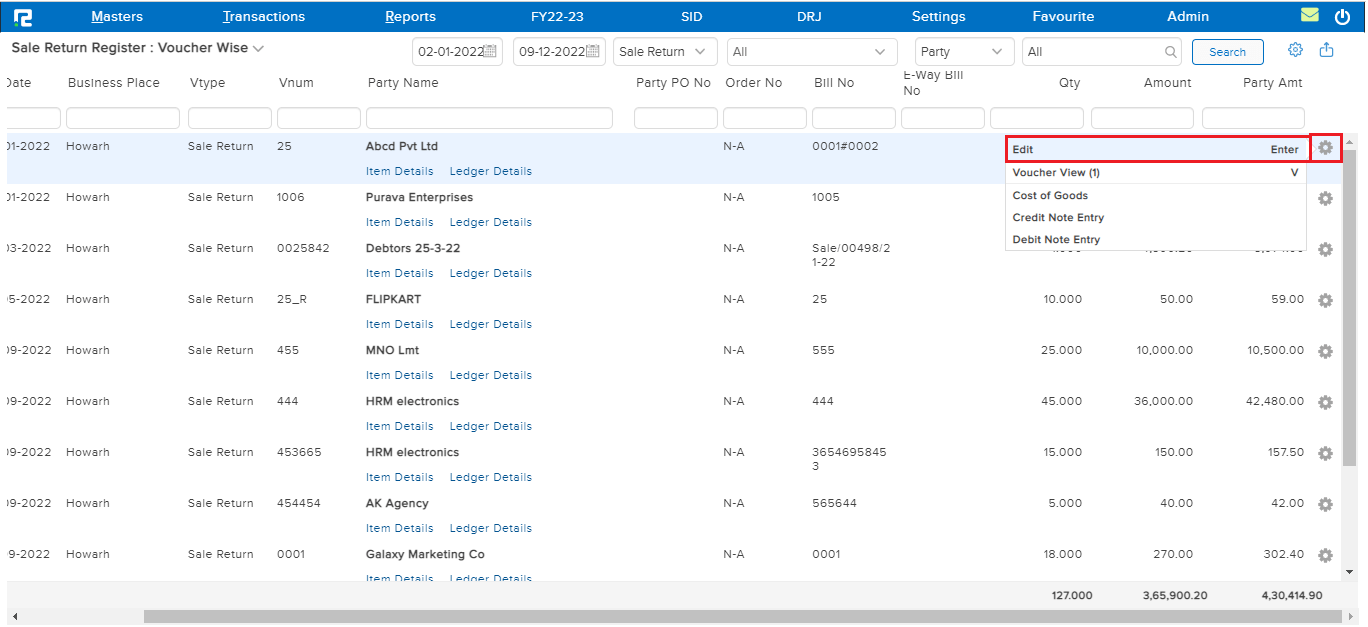Click the app logo in top-left corner

tap(22, 17)
